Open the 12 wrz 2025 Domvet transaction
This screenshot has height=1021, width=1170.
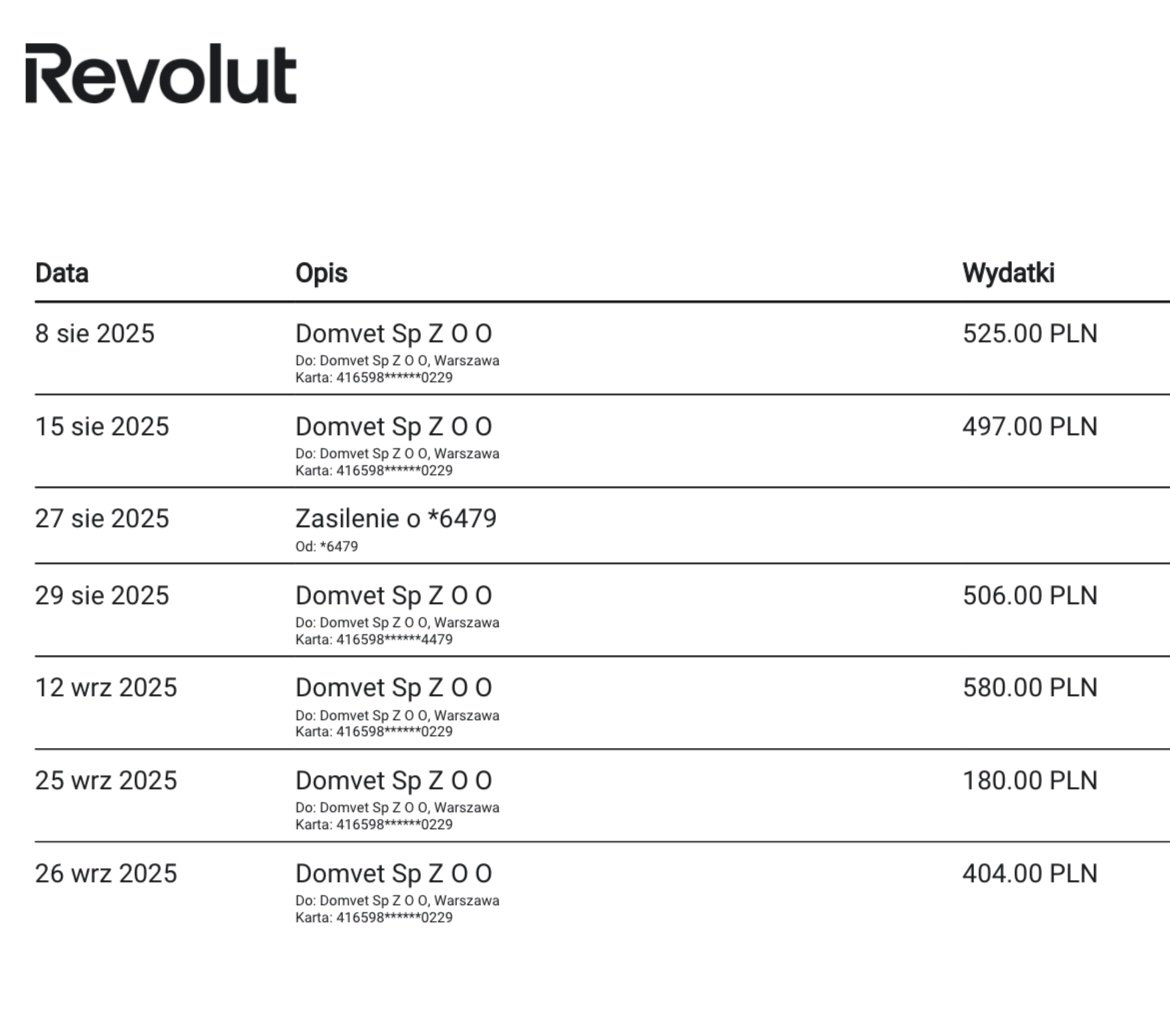[x=602, y=702]
